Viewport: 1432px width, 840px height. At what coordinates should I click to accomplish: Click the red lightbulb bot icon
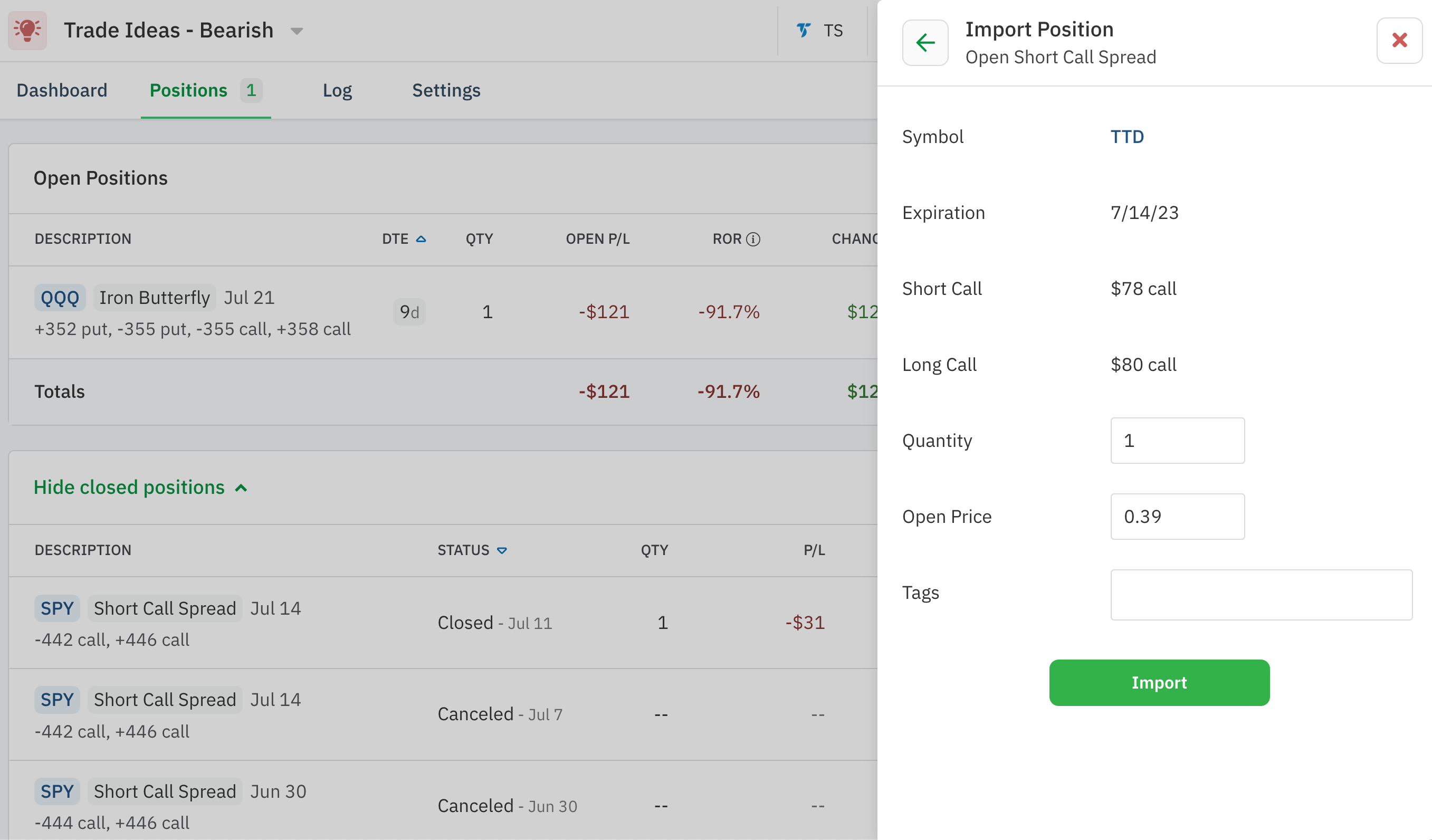27,30
